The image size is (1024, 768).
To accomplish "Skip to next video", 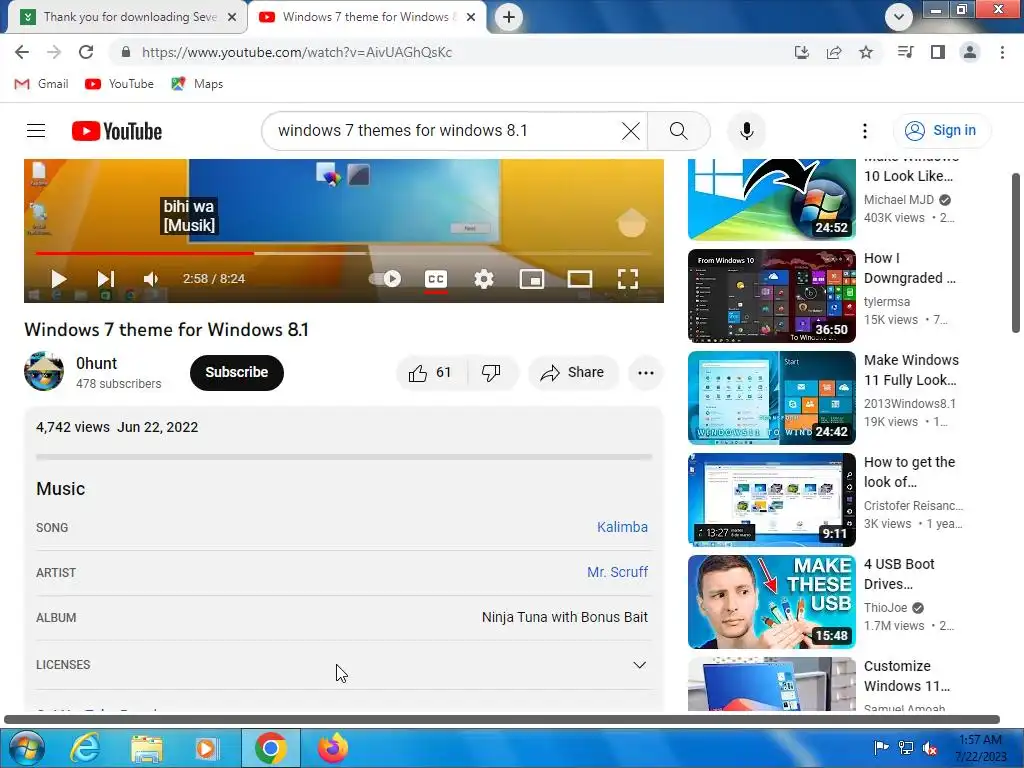I will 105,279.
